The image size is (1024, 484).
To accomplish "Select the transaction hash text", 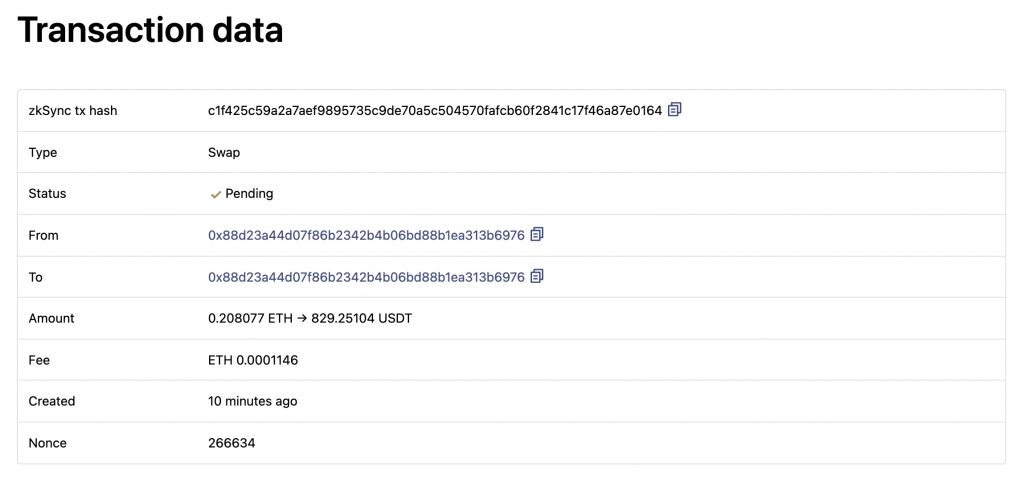I will point(435,110).
